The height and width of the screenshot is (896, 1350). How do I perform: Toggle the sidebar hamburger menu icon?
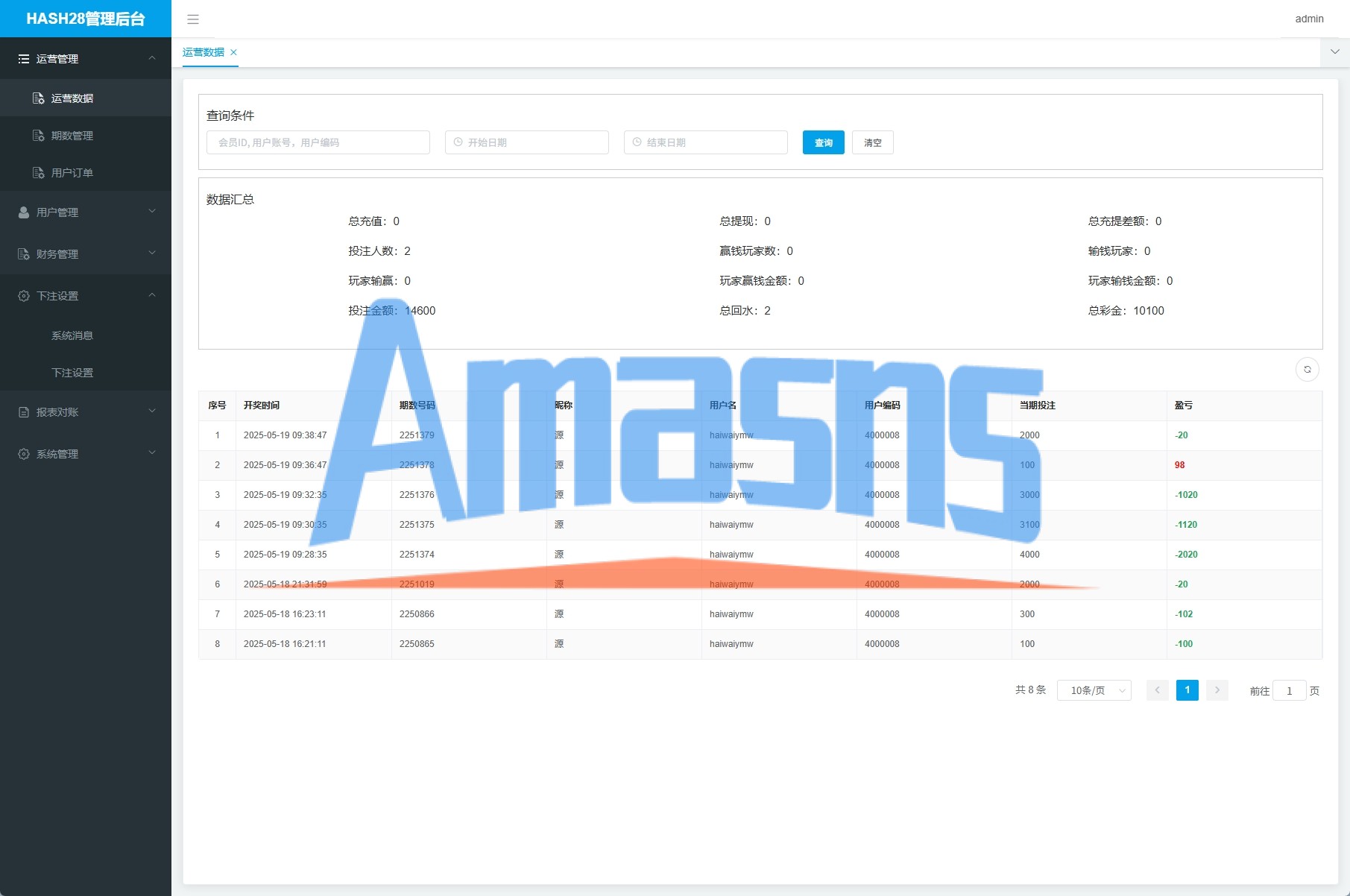tap(193, 19)
